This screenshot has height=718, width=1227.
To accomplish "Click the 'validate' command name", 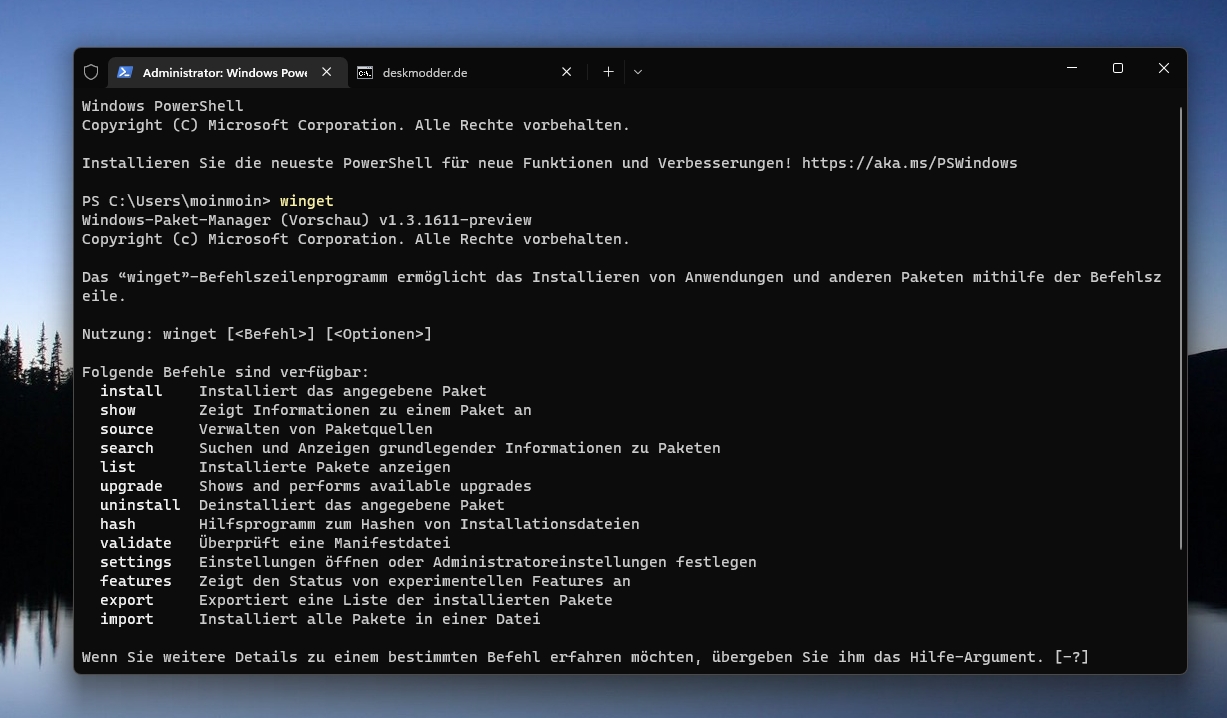I will [136, 543].
